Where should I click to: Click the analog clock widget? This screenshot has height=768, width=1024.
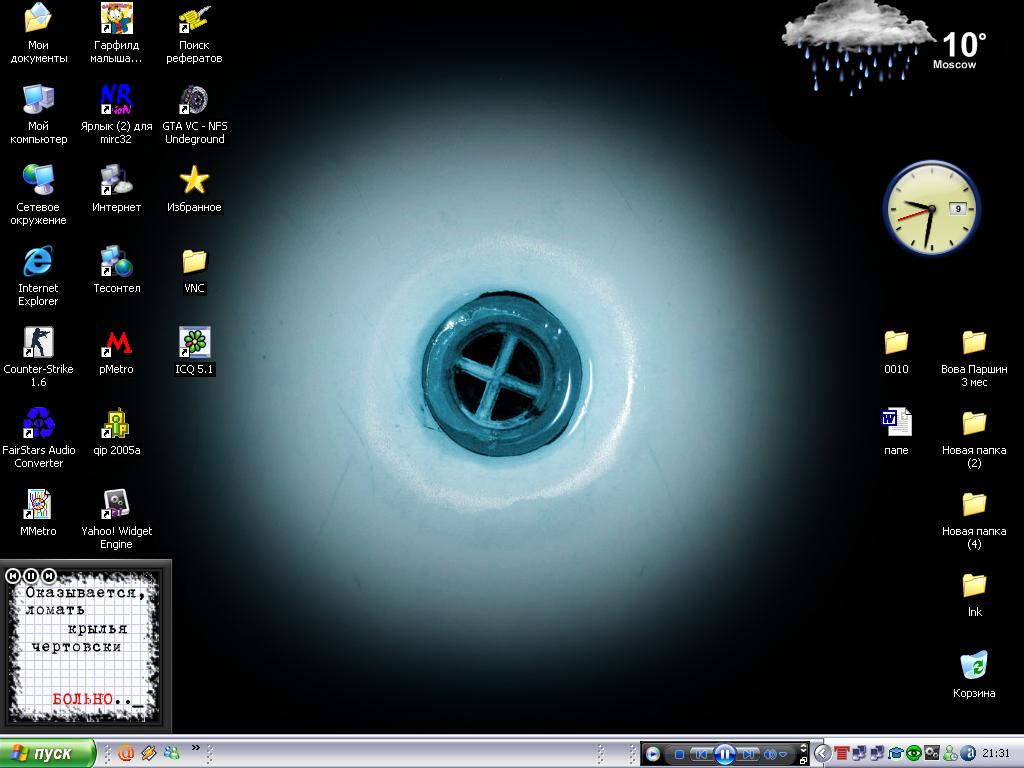(930, 208)
